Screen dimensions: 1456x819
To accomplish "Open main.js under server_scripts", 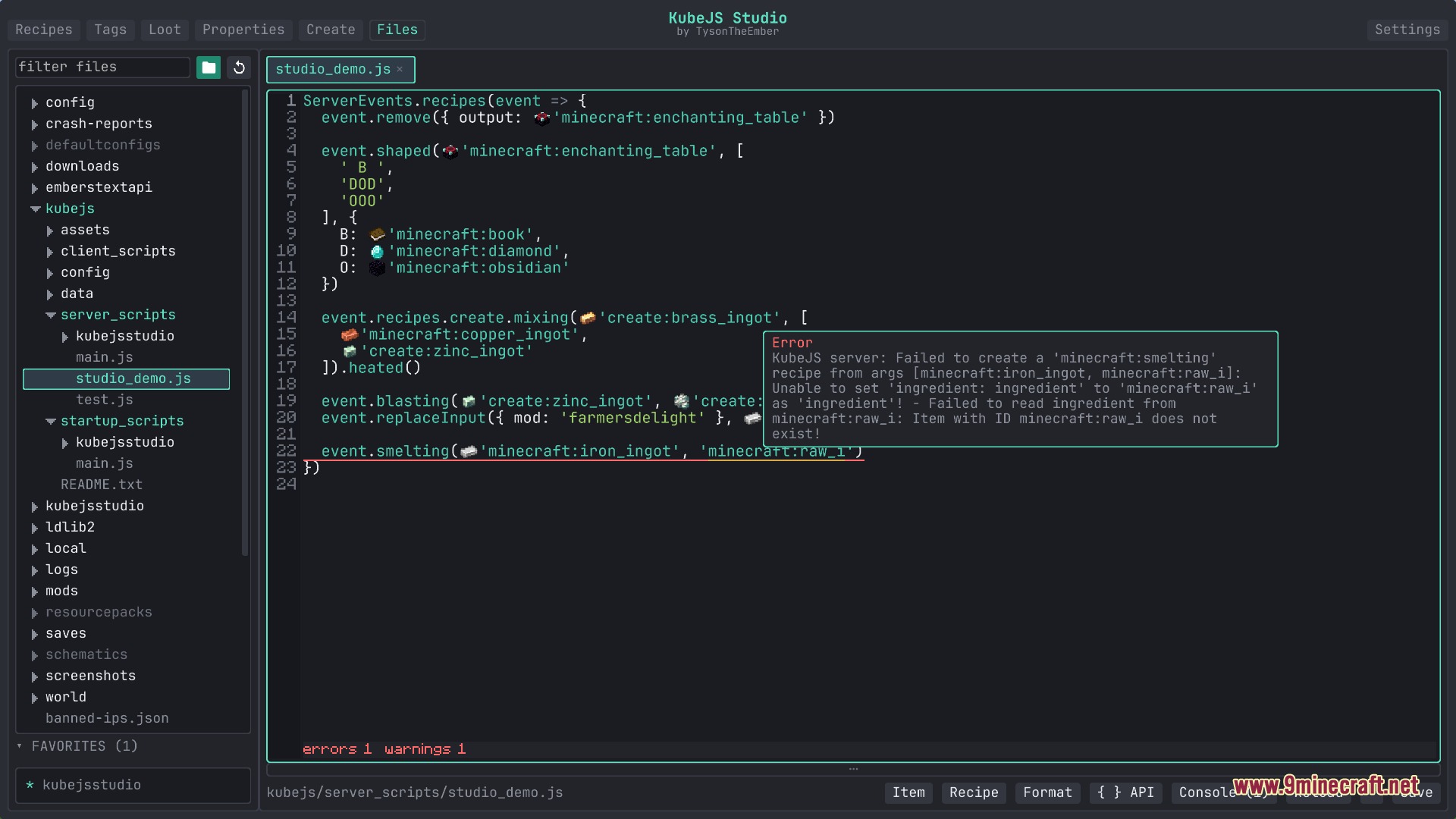I will coord(104,357).
